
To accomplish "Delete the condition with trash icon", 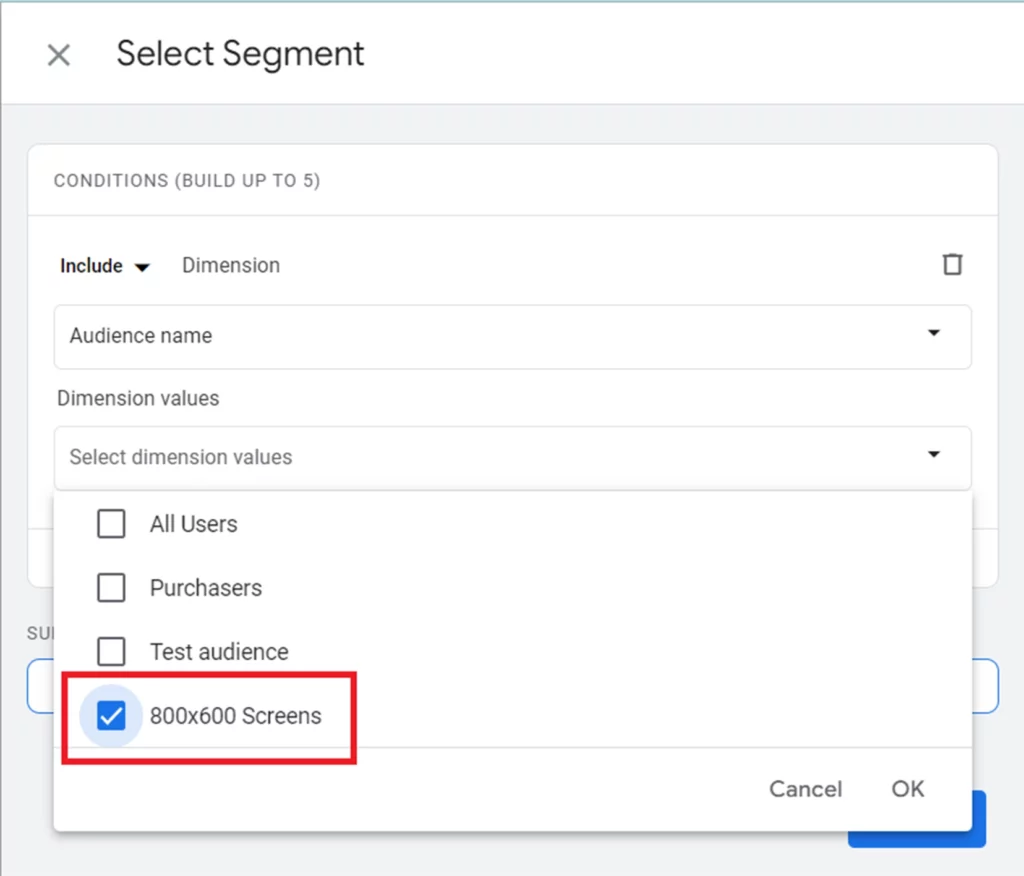I will point(952,264).
